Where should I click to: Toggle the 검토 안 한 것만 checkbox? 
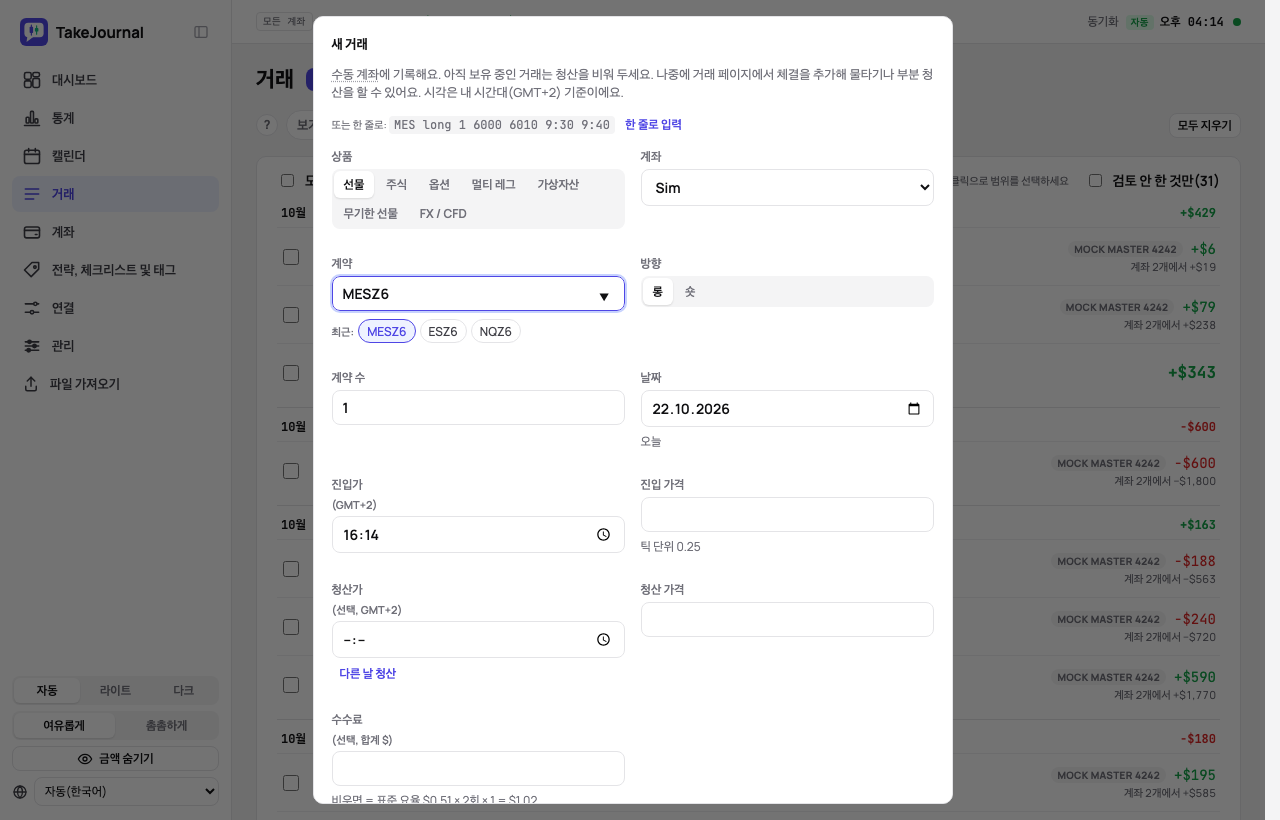click(1095, 181)
